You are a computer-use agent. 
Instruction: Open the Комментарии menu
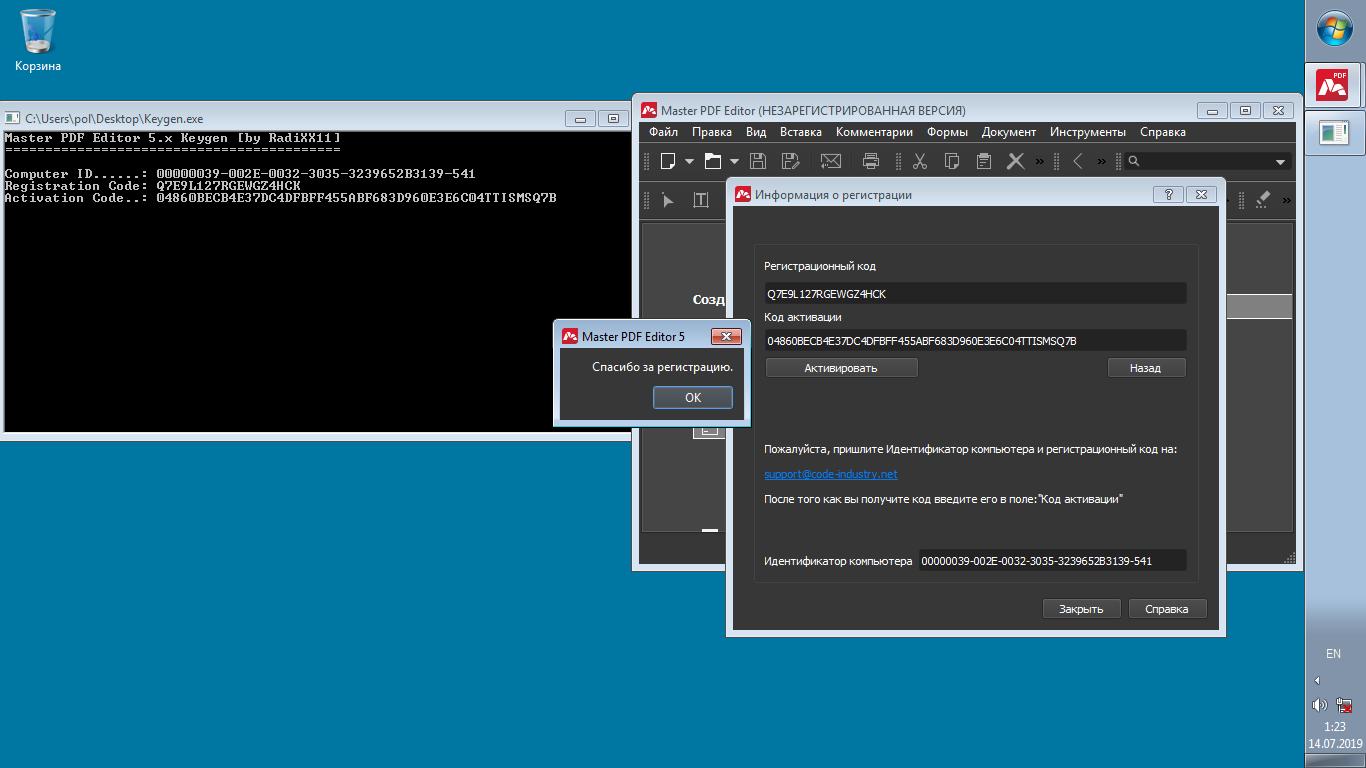[x=875, y=132]
